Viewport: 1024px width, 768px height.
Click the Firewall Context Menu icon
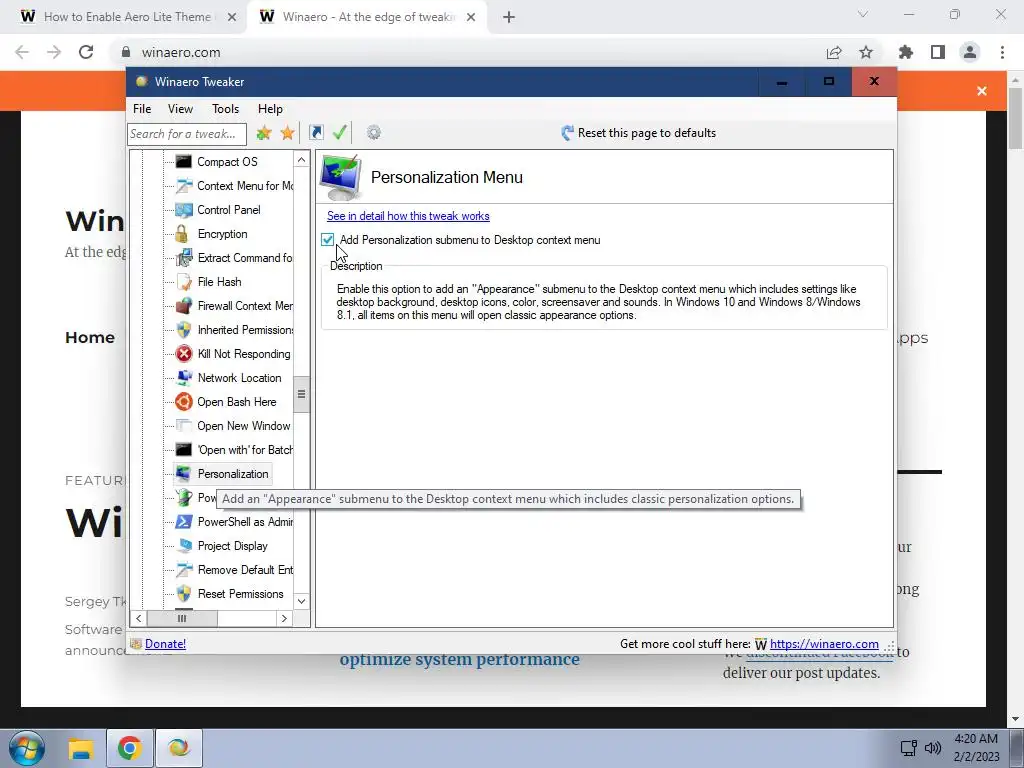pos(184,306)
